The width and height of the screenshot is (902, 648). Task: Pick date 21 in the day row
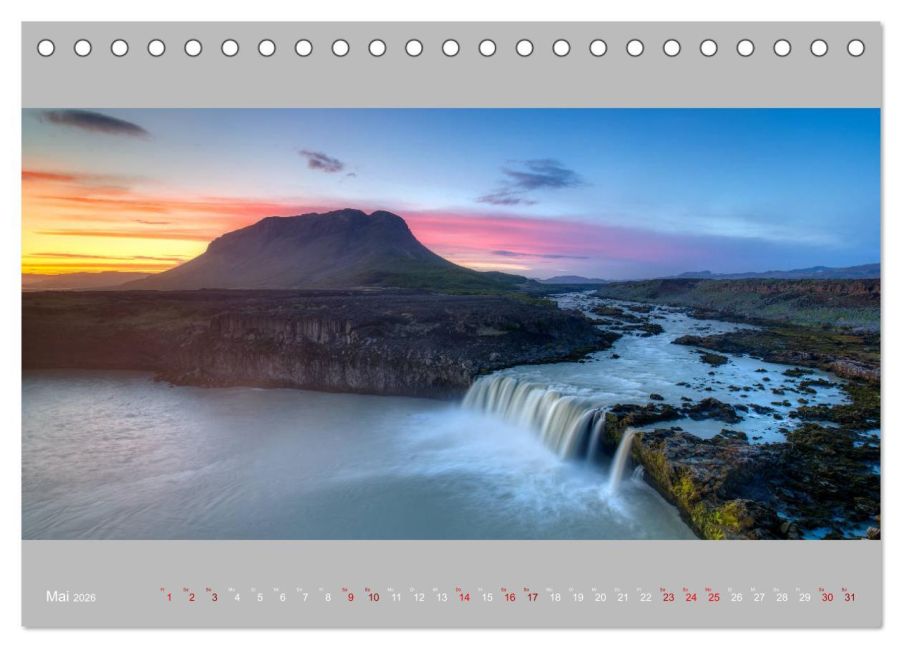(623, 597)
